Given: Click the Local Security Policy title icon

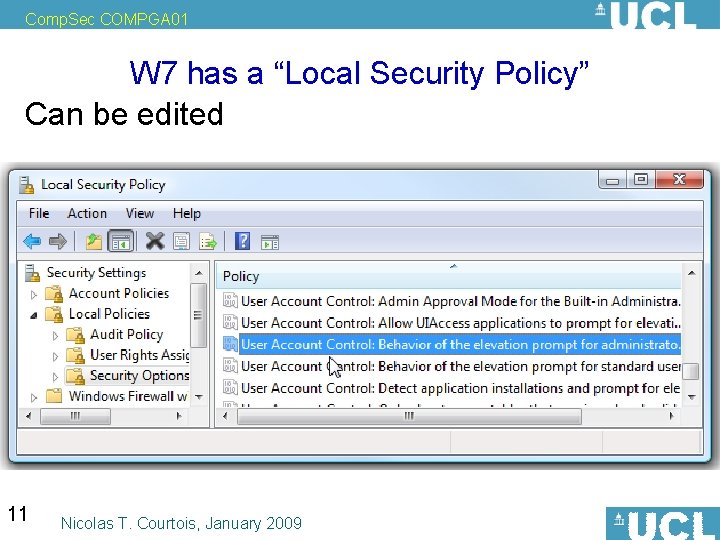Looking at the screenshot, I should click(x=27, y=185).
